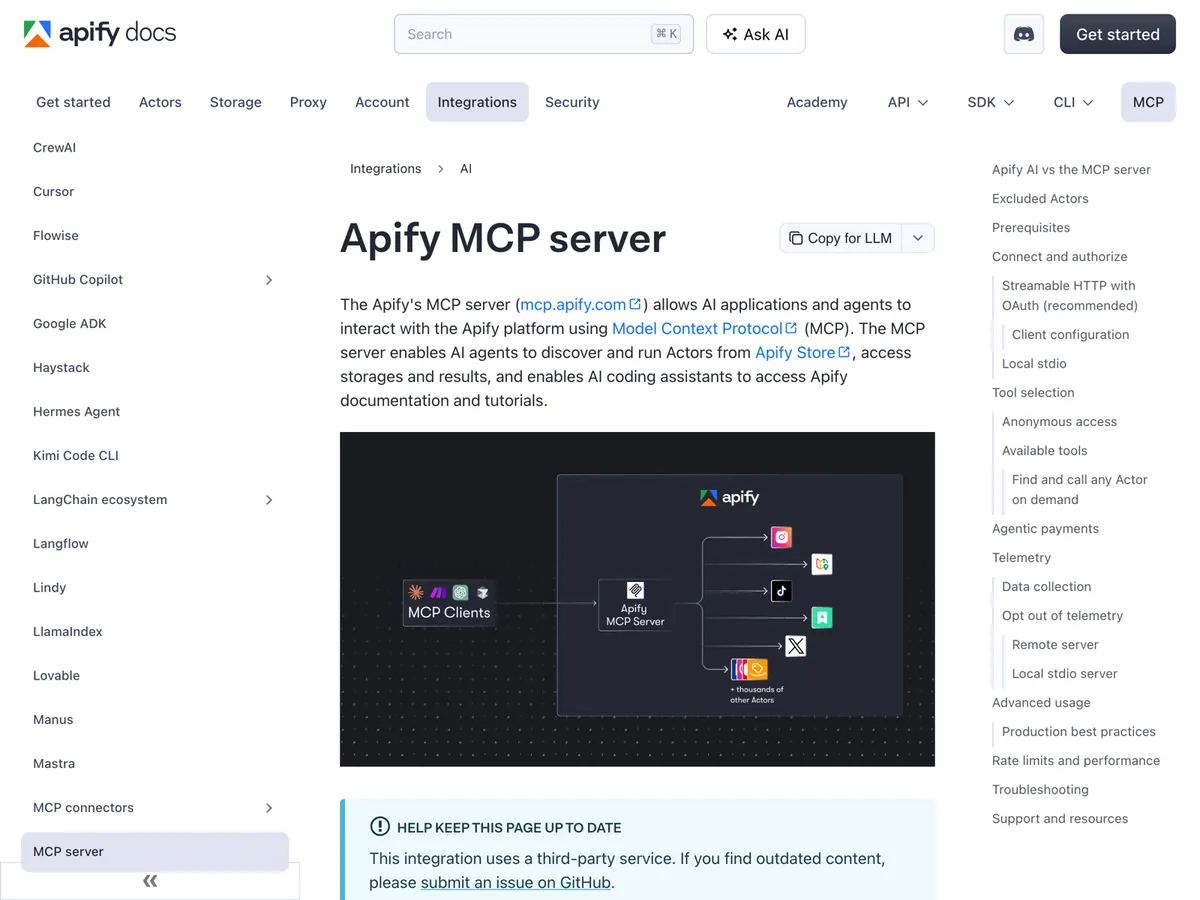Open the Discord community icon

pyautogui.click(x=1024, y=34)
